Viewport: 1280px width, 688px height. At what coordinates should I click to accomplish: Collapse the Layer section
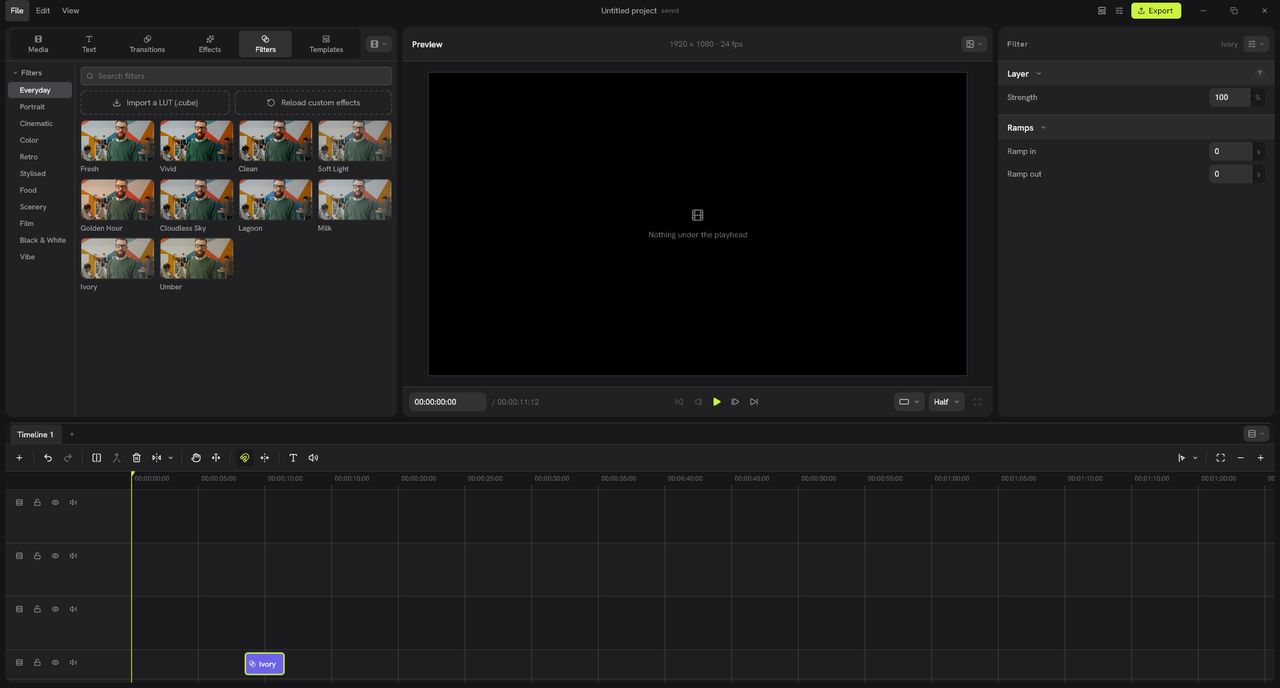tap(1038, 74)
